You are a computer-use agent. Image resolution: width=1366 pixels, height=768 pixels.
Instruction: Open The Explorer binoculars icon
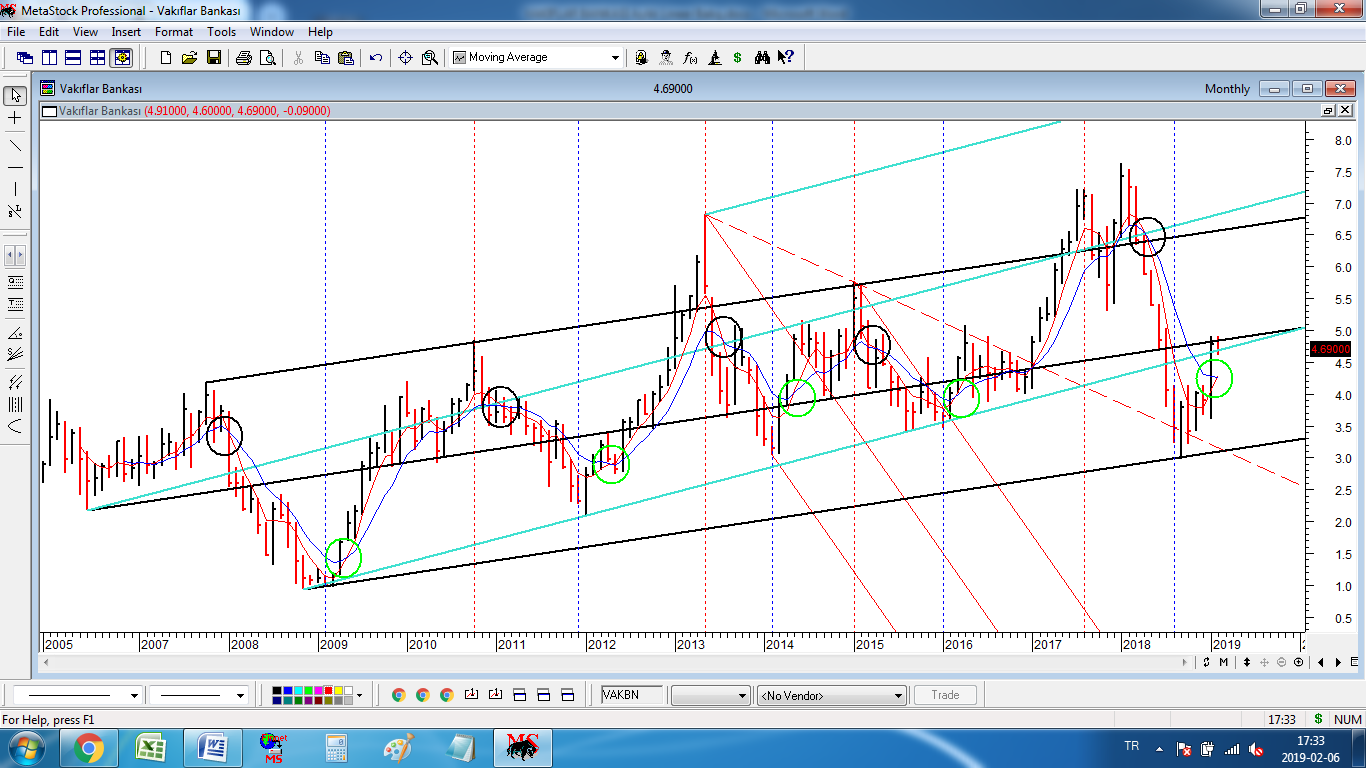tap(762, 57)
